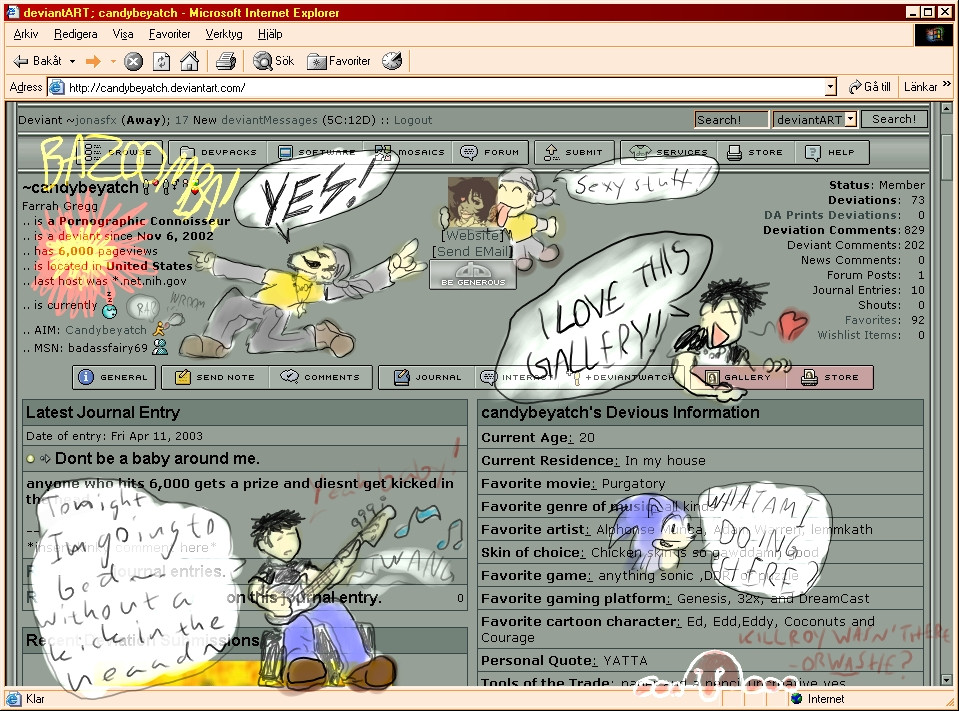The width and height of the screenshot is (959, 711).
Task: Expand the address bar dropdown
Action: pyautogui.click(x=830, y=87)
